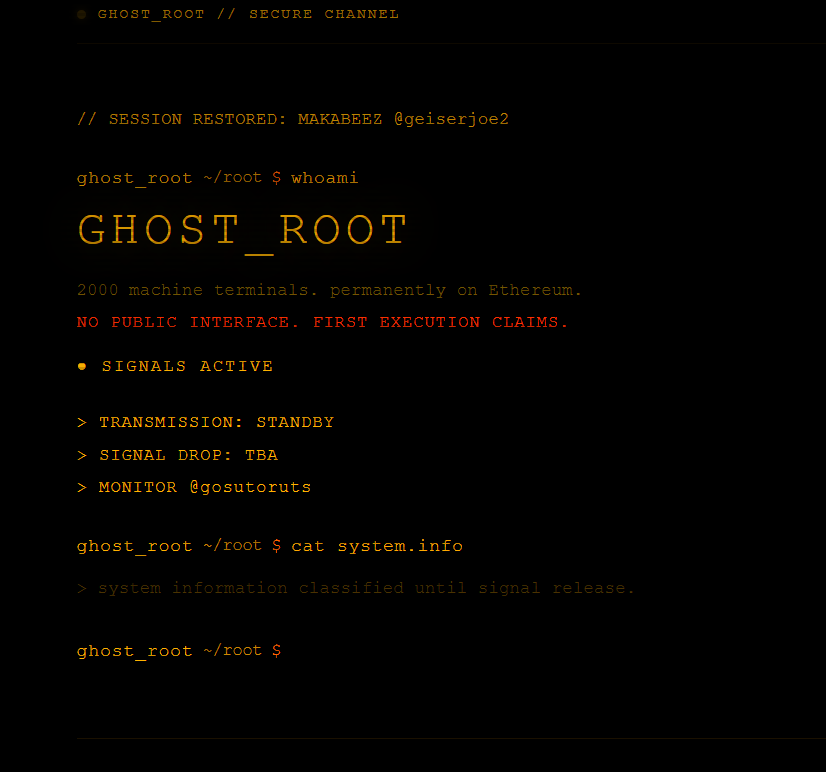Focus the empty terminal prompt at the bottom
Image resolution: width=826 pixels, height=772 pixels.
pos(179,651)
